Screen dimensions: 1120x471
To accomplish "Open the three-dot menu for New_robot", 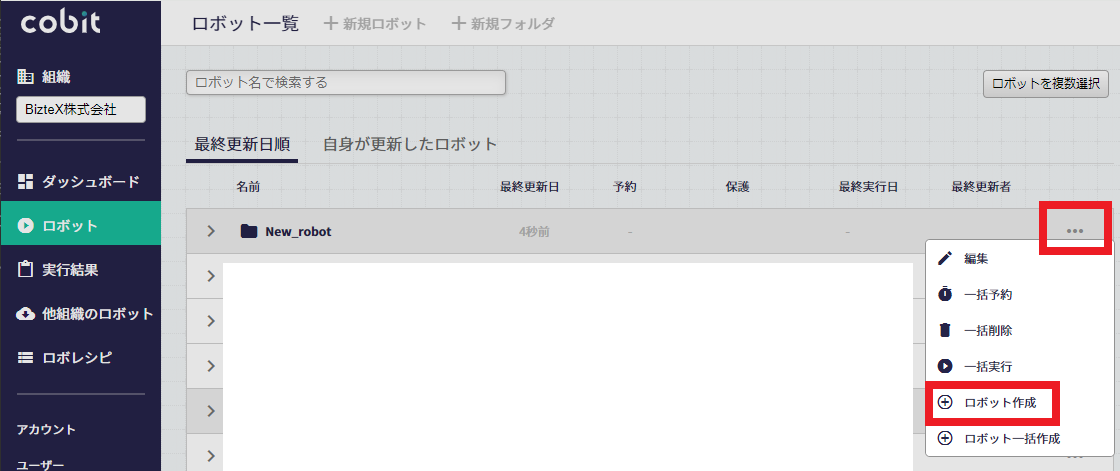I will pos(1074,231).
